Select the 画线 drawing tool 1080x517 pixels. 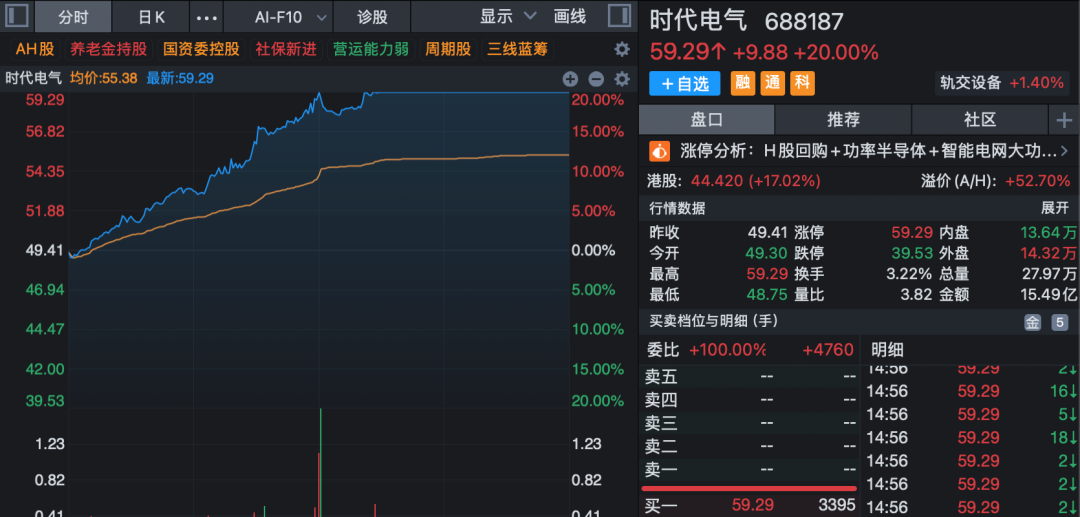pos(570,17)
